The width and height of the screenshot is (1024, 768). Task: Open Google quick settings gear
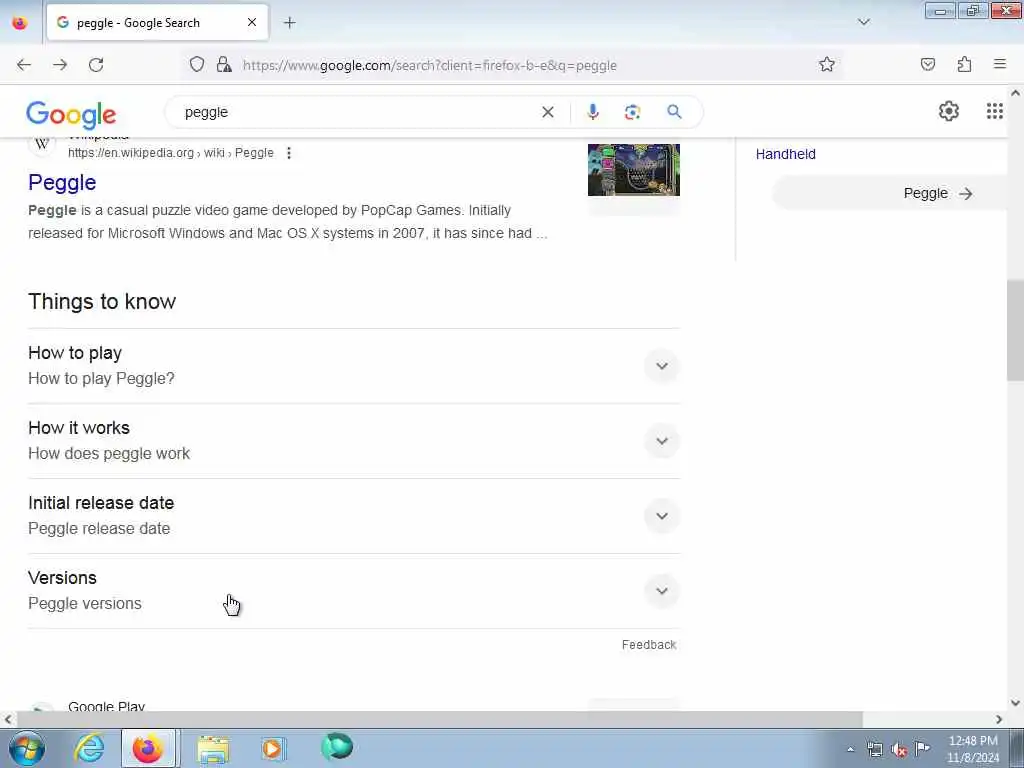click(948, 112)
